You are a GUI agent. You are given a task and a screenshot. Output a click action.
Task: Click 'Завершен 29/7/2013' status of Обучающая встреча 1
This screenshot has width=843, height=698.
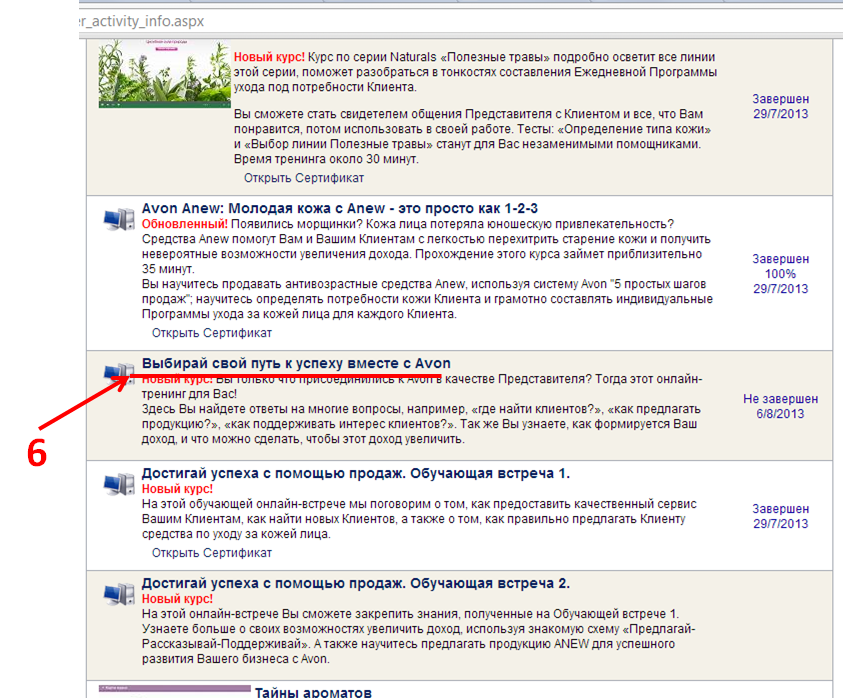[781, 516]
